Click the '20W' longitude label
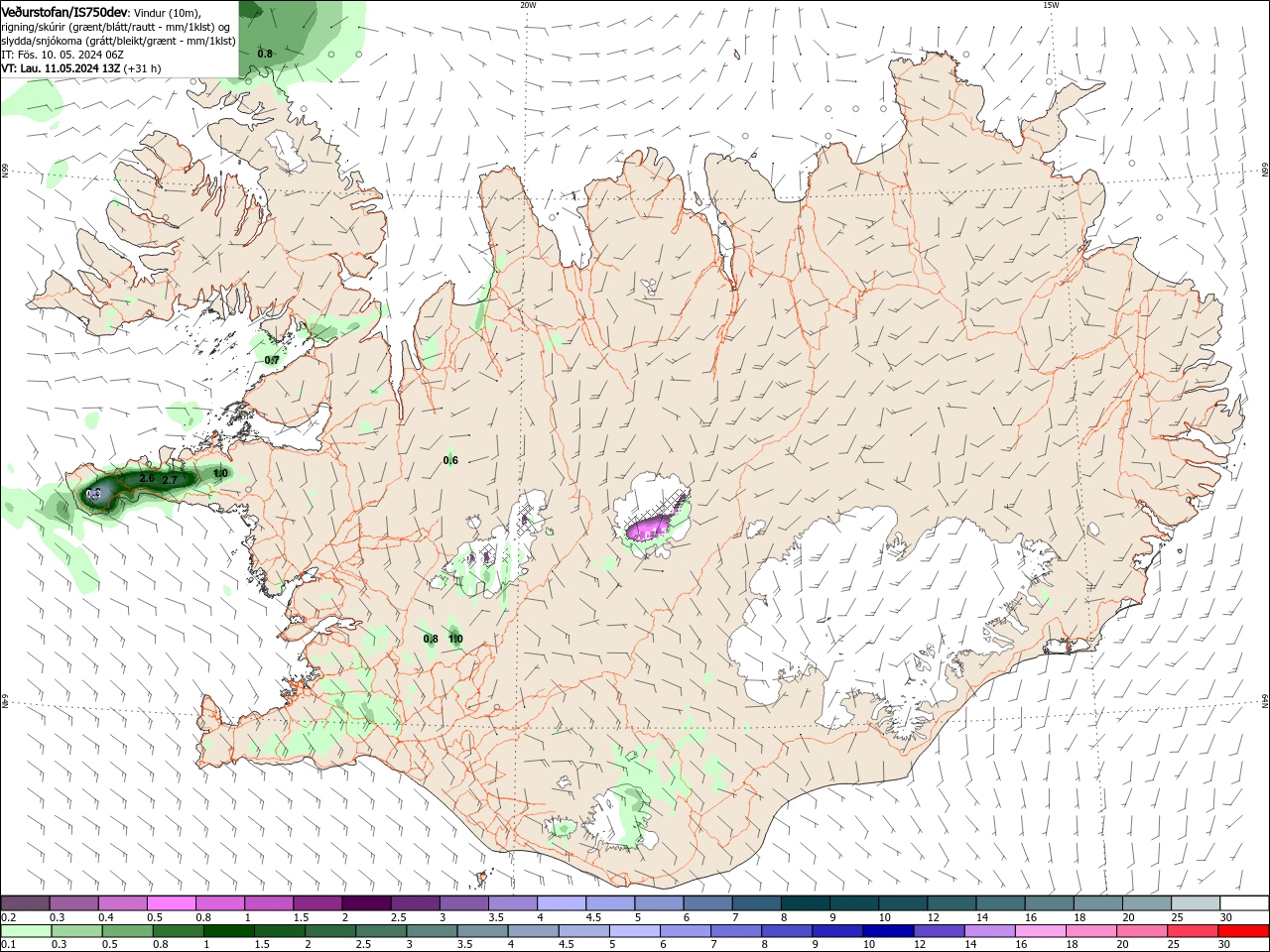The height and width of the screenshot is (952, 1270). 528,5
